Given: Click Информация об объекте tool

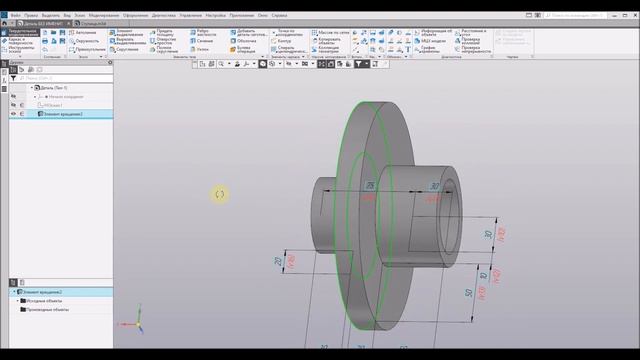Looking at the screenshot, I should click(433, 32).
